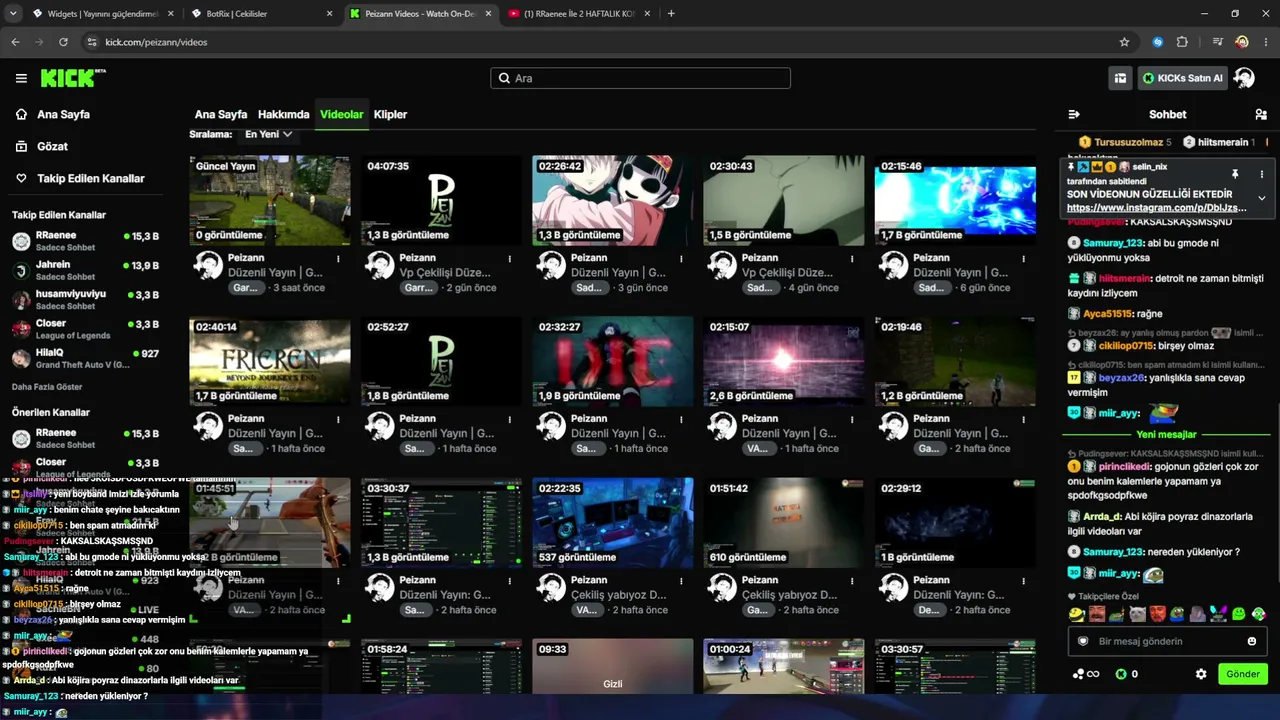Click username Samuray_123 asking 'nereden yükleniyor ?'
This screenshot has width=1280, height=720.
point(1111,552)
